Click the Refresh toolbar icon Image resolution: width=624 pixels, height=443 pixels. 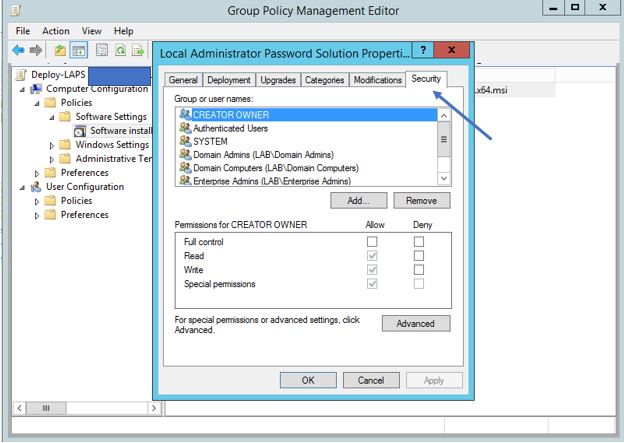coord(120,50)
